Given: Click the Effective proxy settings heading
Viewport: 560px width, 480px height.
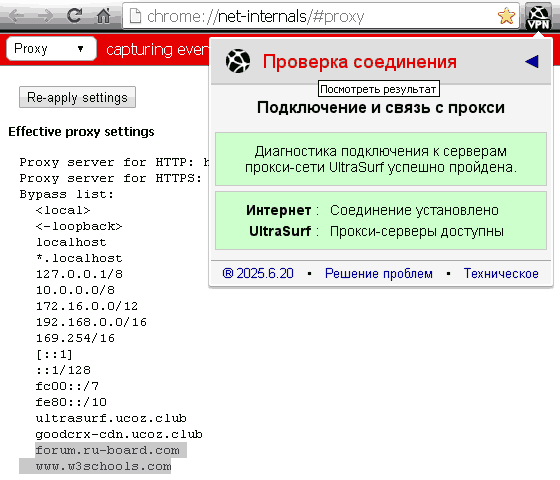Looking at the screenshot, I should [x=81, y=132].
